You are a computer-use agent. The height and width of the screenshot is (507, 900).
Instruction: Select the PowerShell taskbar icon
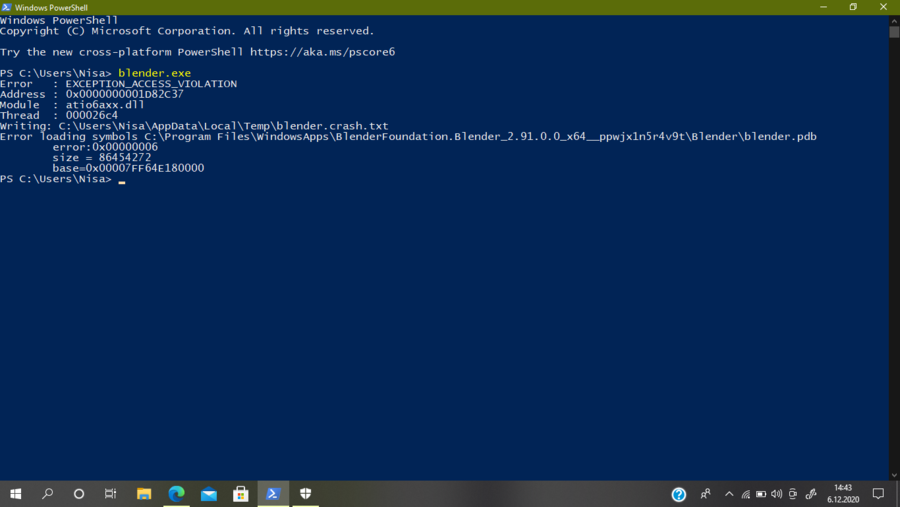coord(273,494)
